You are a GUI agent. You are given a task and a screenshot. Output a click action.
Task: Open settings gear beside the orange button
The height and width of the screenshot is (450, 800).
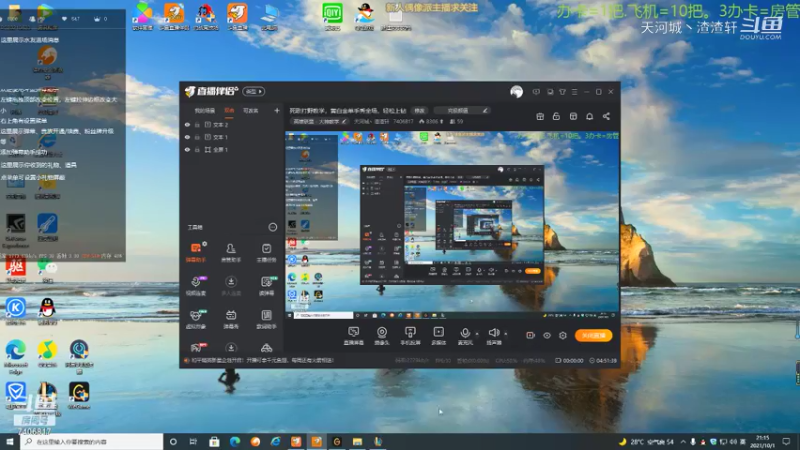[x=563, y=335]
